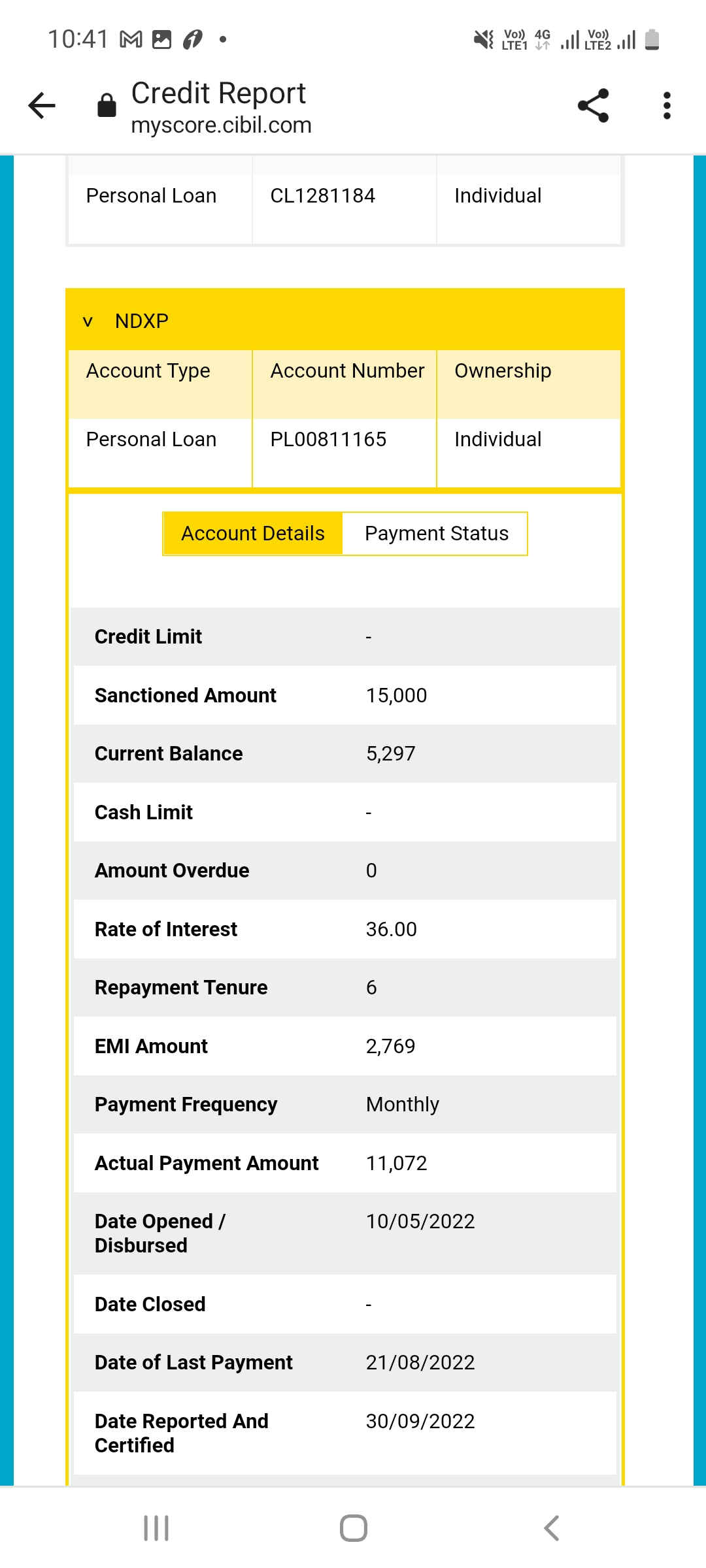The image size is (706, 1568).
Task: Tap the Gmail notification icon
Action: pos(131,40)
